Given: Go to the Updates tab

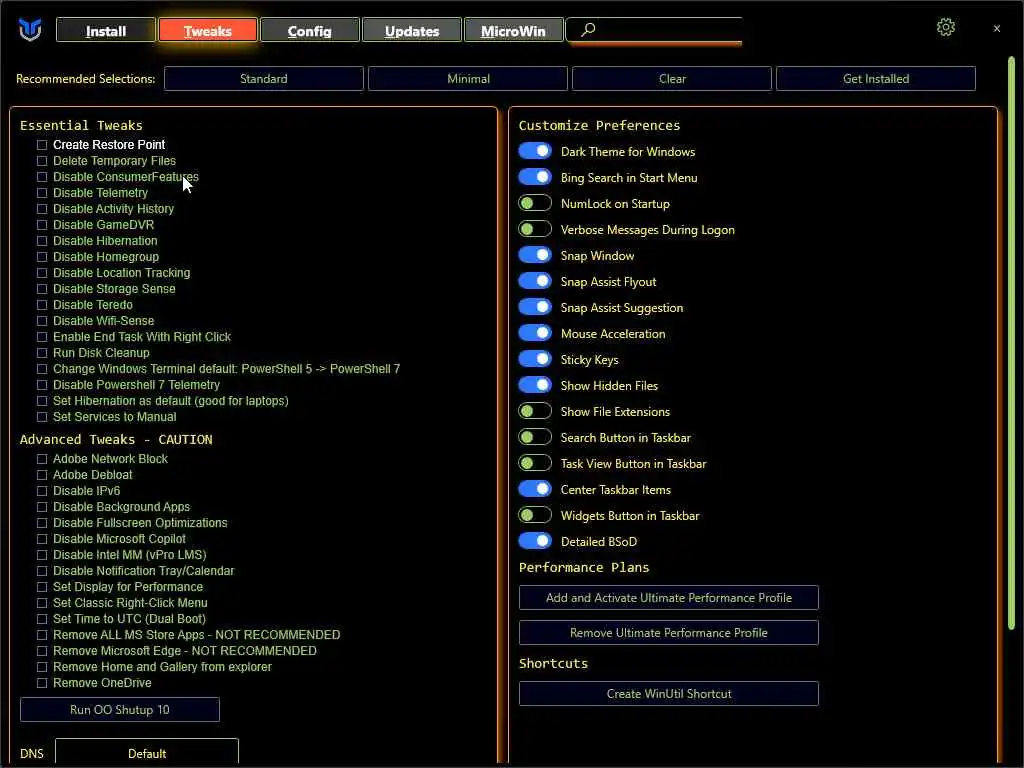Looking at the screenshot, I should 411,31.
